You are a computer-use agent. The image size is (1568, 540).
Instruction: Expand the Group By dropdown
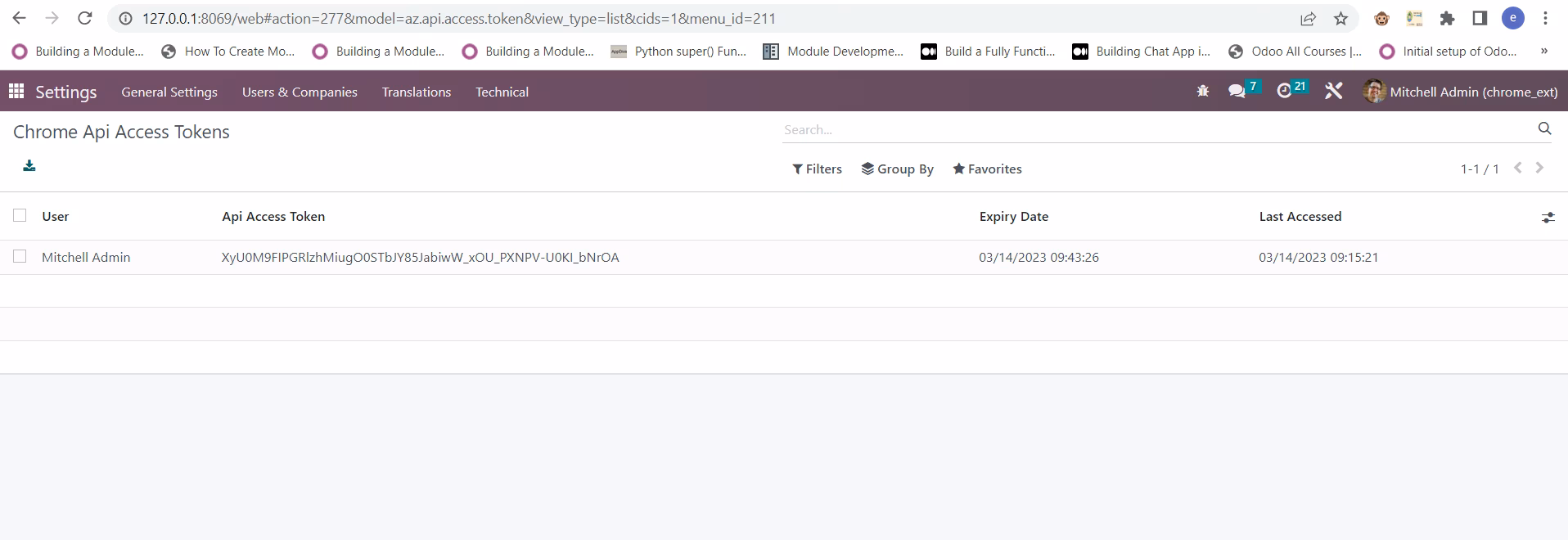(x=897, y=169)
